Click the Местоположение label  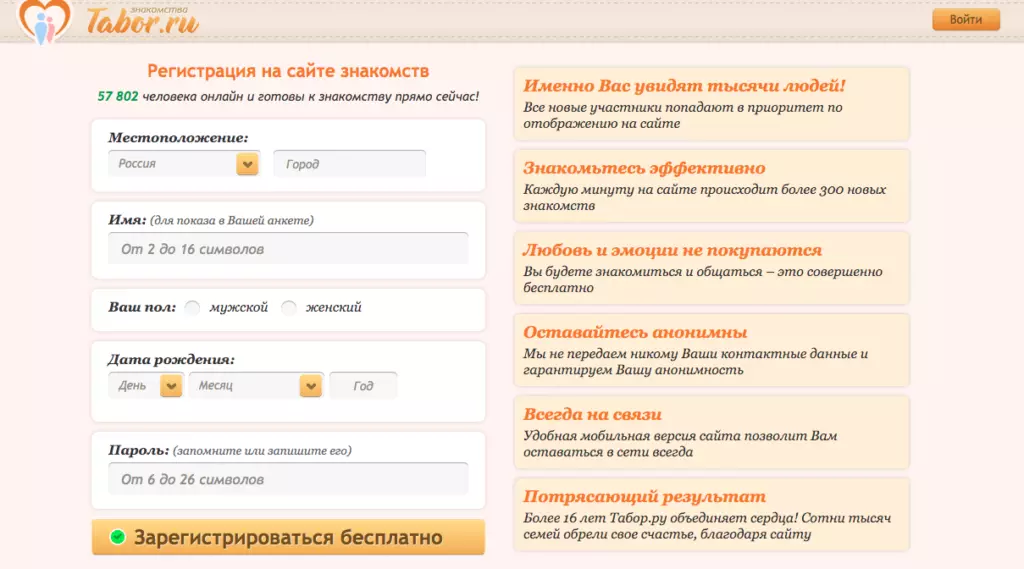(178, 138)
